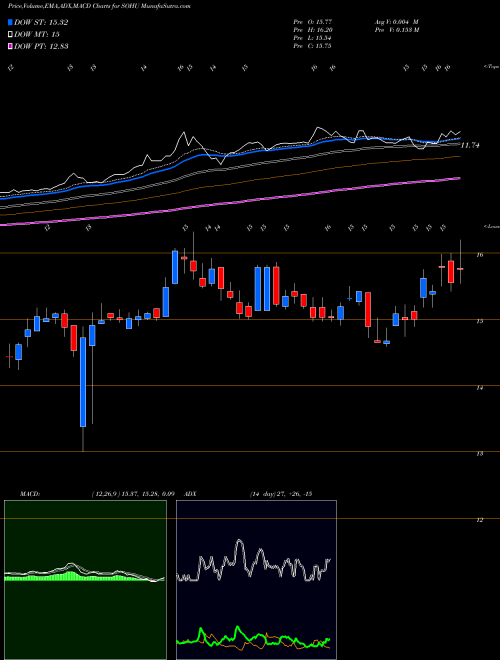Click the chart title mentioning SOHU MunafaSutra.com
This screenshot has width=500, height=660.
[99, 7]
